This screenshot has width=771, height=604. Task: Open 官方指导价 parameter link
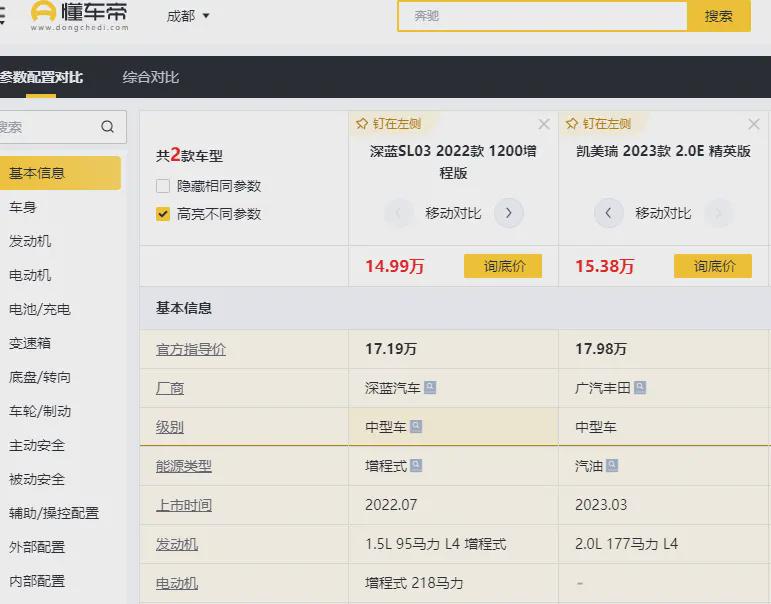(191, 350)
